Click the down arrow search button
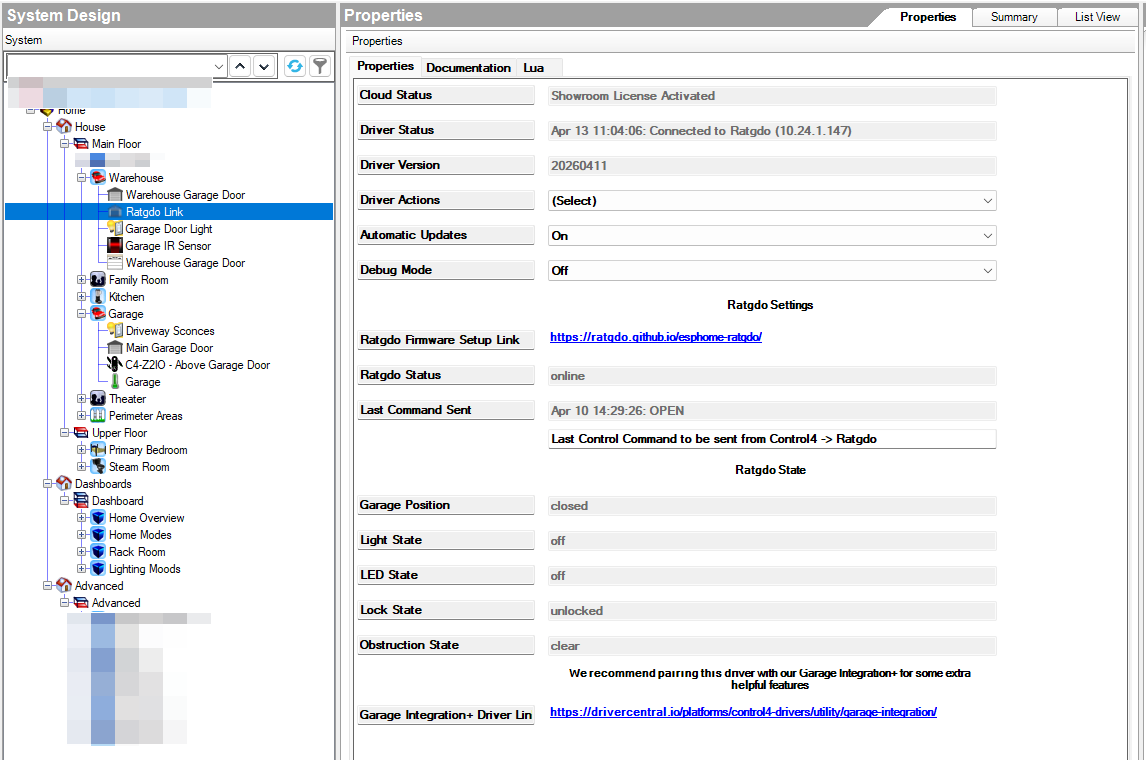The image size is (1146, 760). (264, 66)
